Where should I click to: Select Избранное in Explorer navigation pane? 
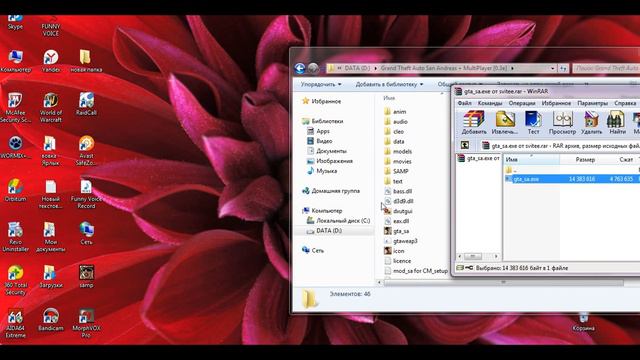click(322, 101)
